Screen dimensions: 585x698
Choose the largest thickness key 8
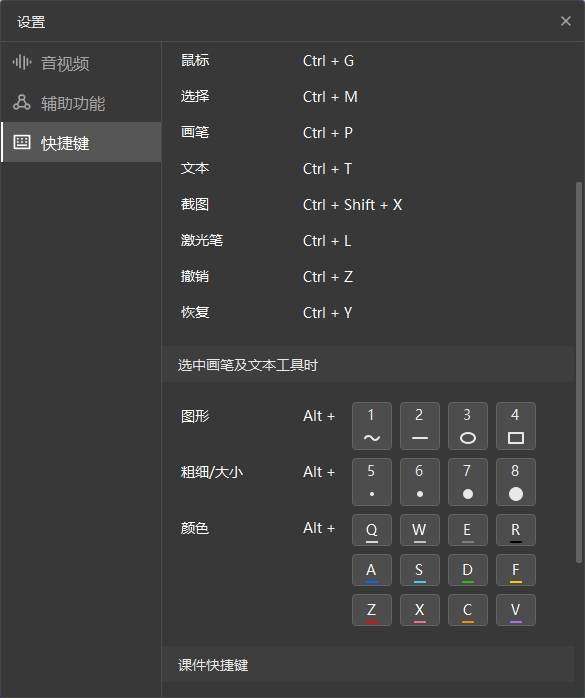pos(516,482)
